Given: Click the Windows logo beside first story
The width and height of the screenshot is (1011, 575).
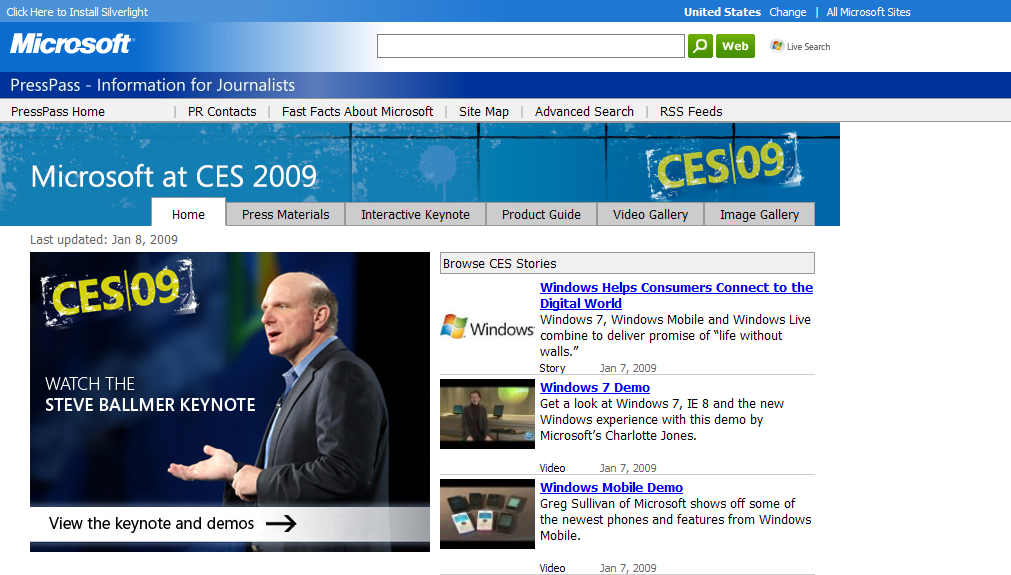Looking at the screenshot, I should pos(487,327).
